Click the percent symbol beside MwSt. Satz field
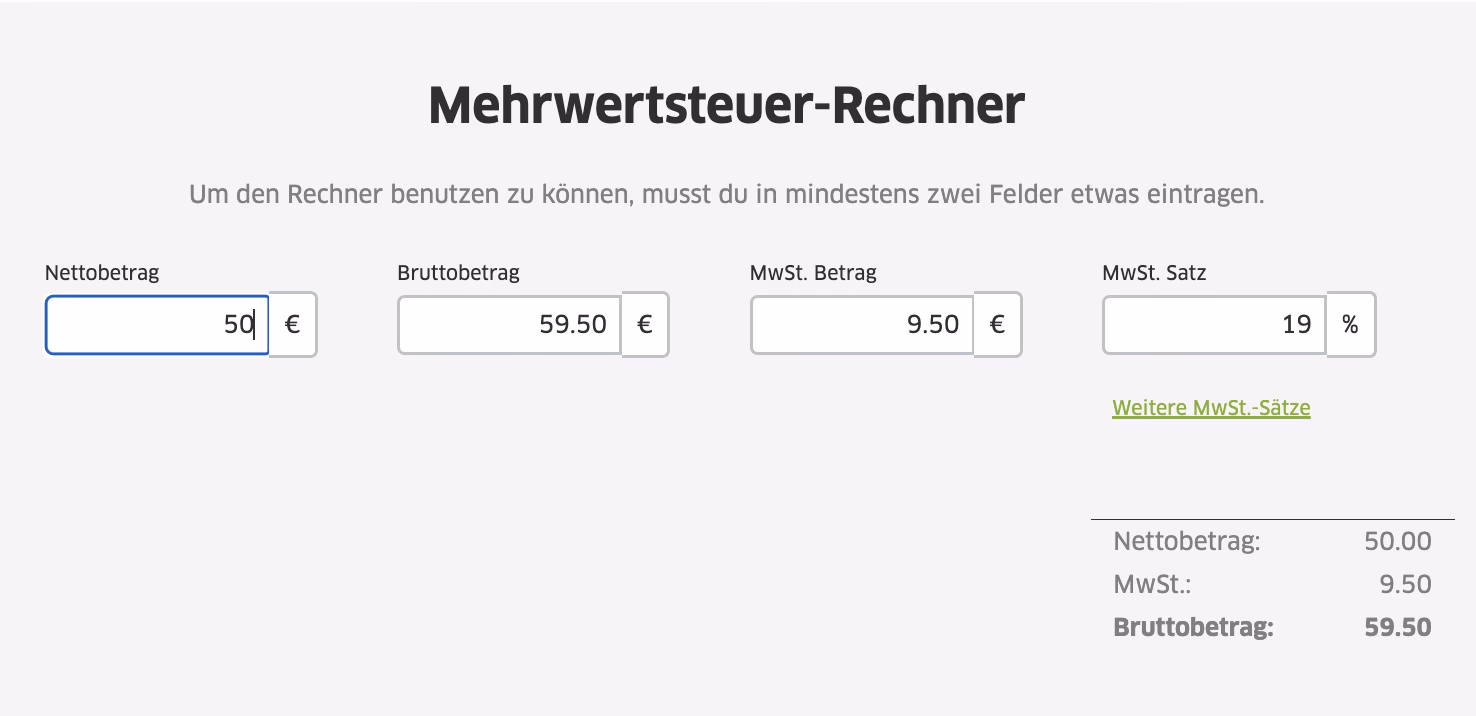Screen dimensions: 1476x716 pyautogui.click(x=1351, y=324)
